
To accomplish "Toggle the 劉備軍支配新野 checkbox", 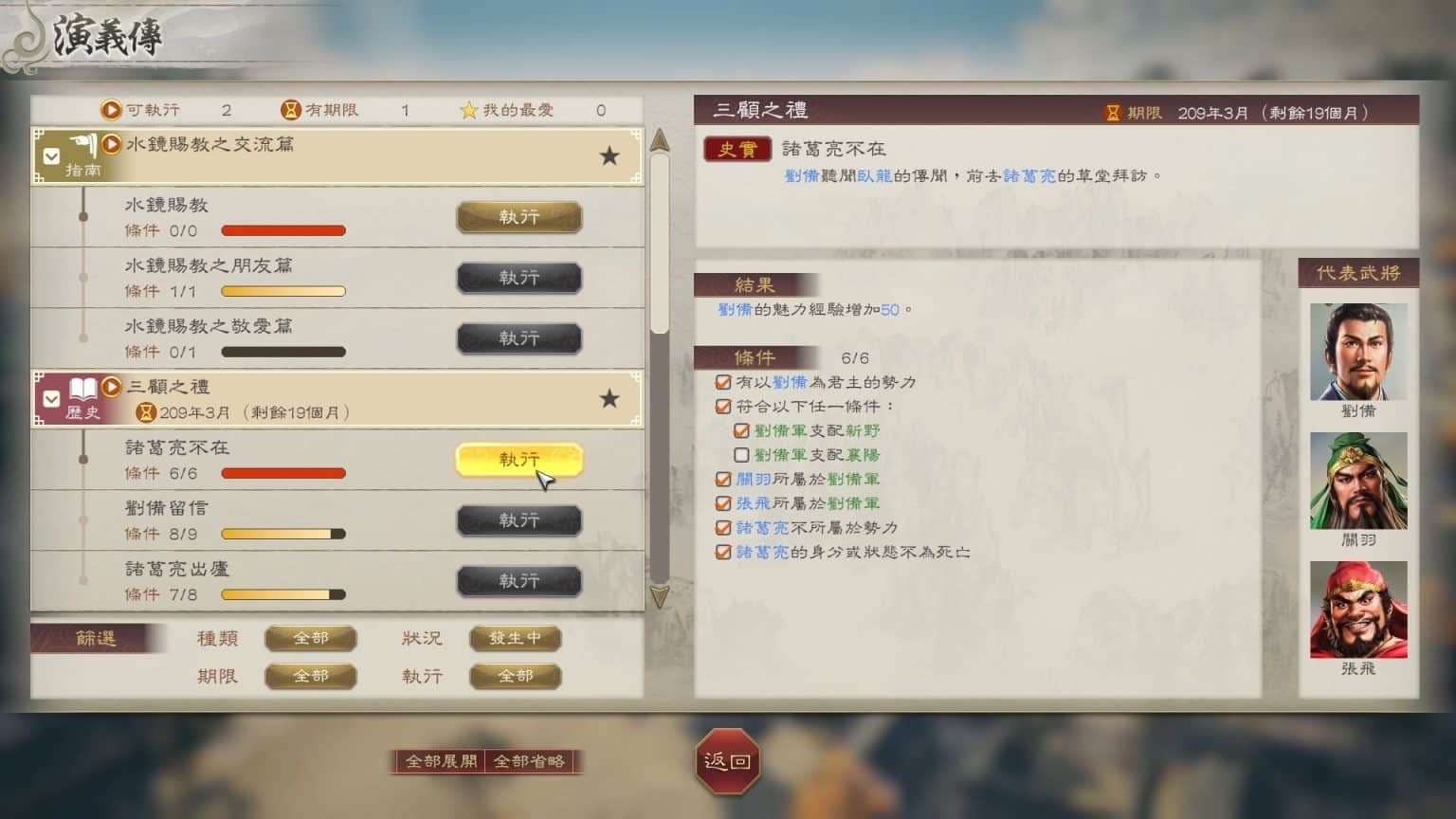I will pos(741,430).
